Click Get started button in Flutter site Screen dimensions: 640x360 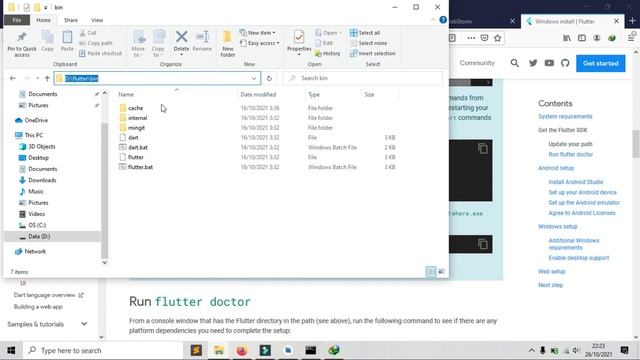pyautogui.click(x=600, y=64)
